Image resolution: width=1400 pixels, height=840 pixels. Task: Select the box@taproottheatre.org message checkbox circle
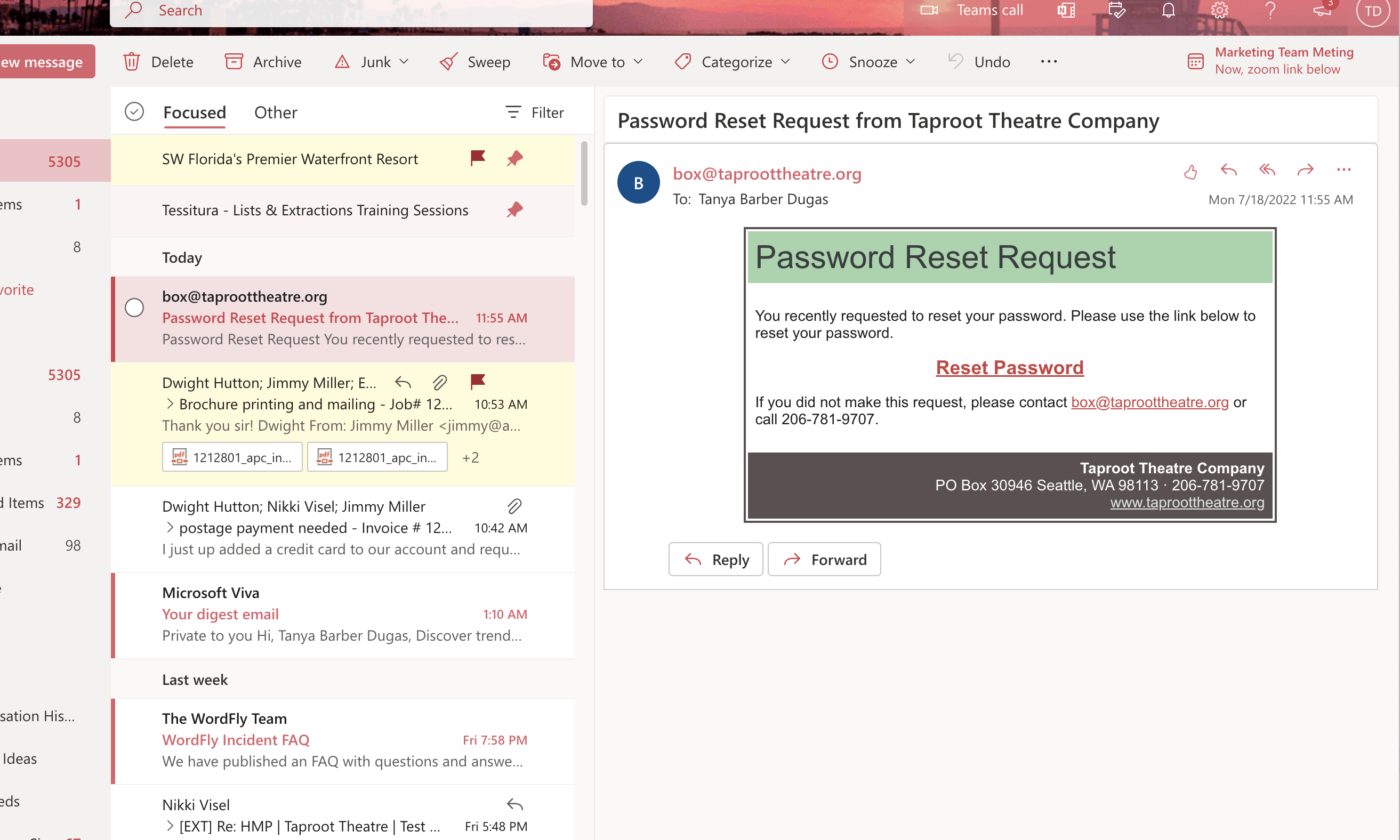pyautogui.click(x=134, y=308)
